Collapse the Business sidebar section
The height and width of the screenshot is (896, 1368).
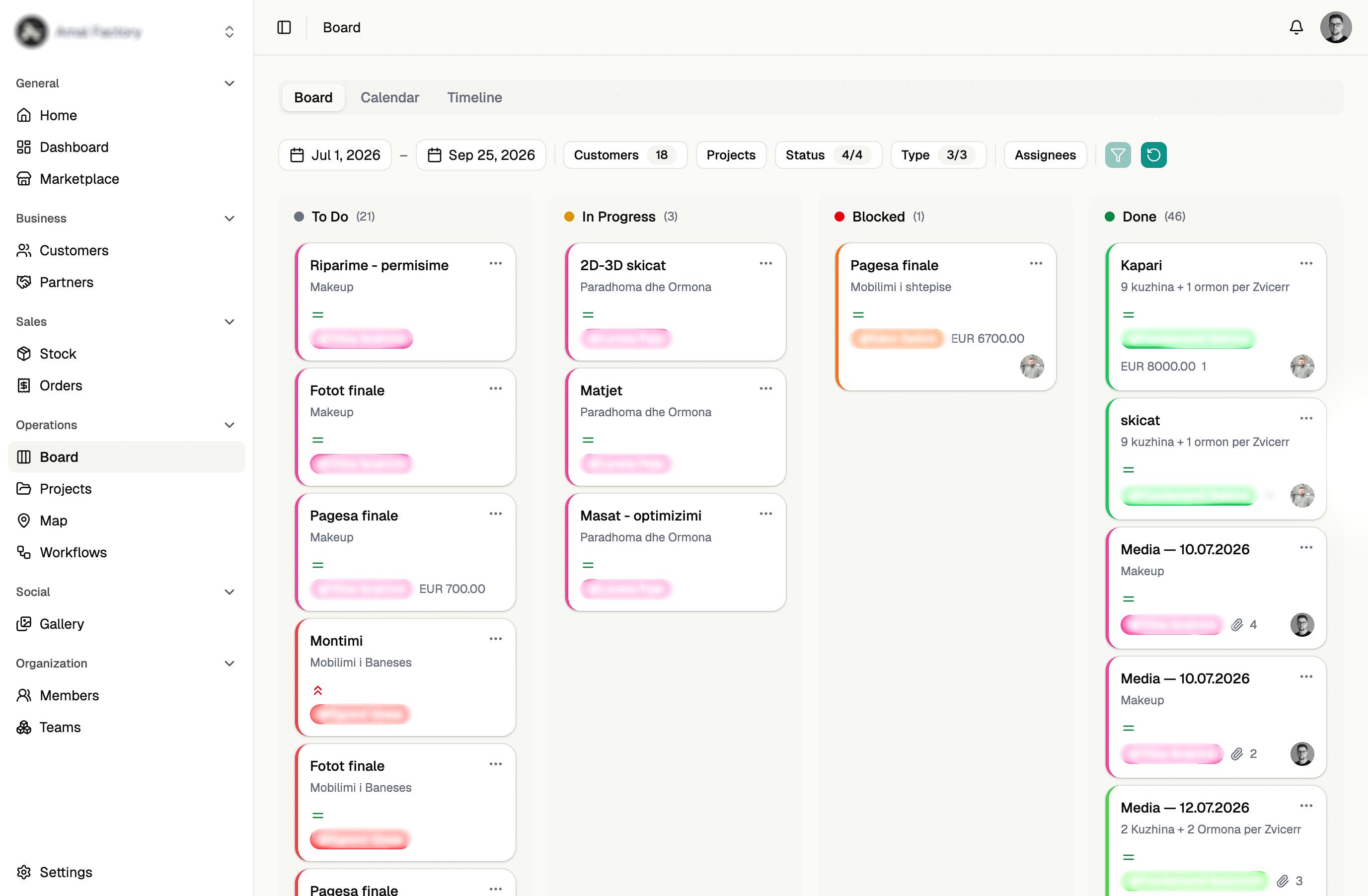click(229, 219)
